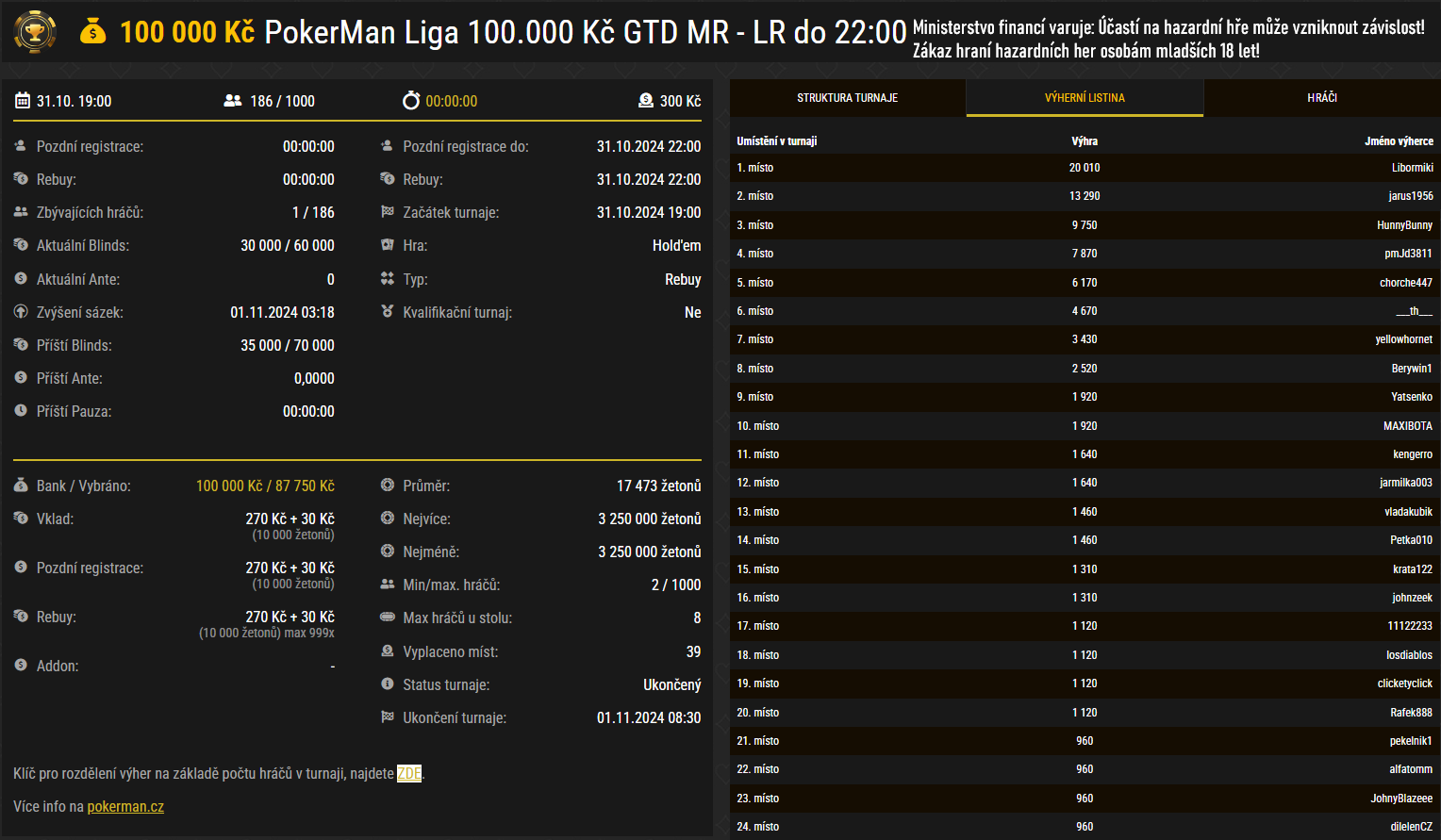Click the prize amount 20 010
Image resolution: width=1441 pixels, height=840 pixels.
tap(1085, 168)
